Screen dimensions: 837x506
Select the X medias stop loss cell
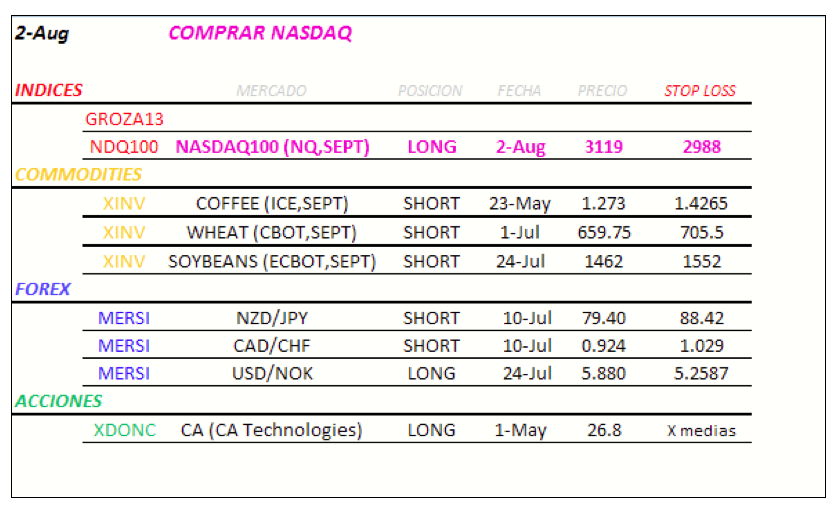pyautogui.click(x=702, y=431)
